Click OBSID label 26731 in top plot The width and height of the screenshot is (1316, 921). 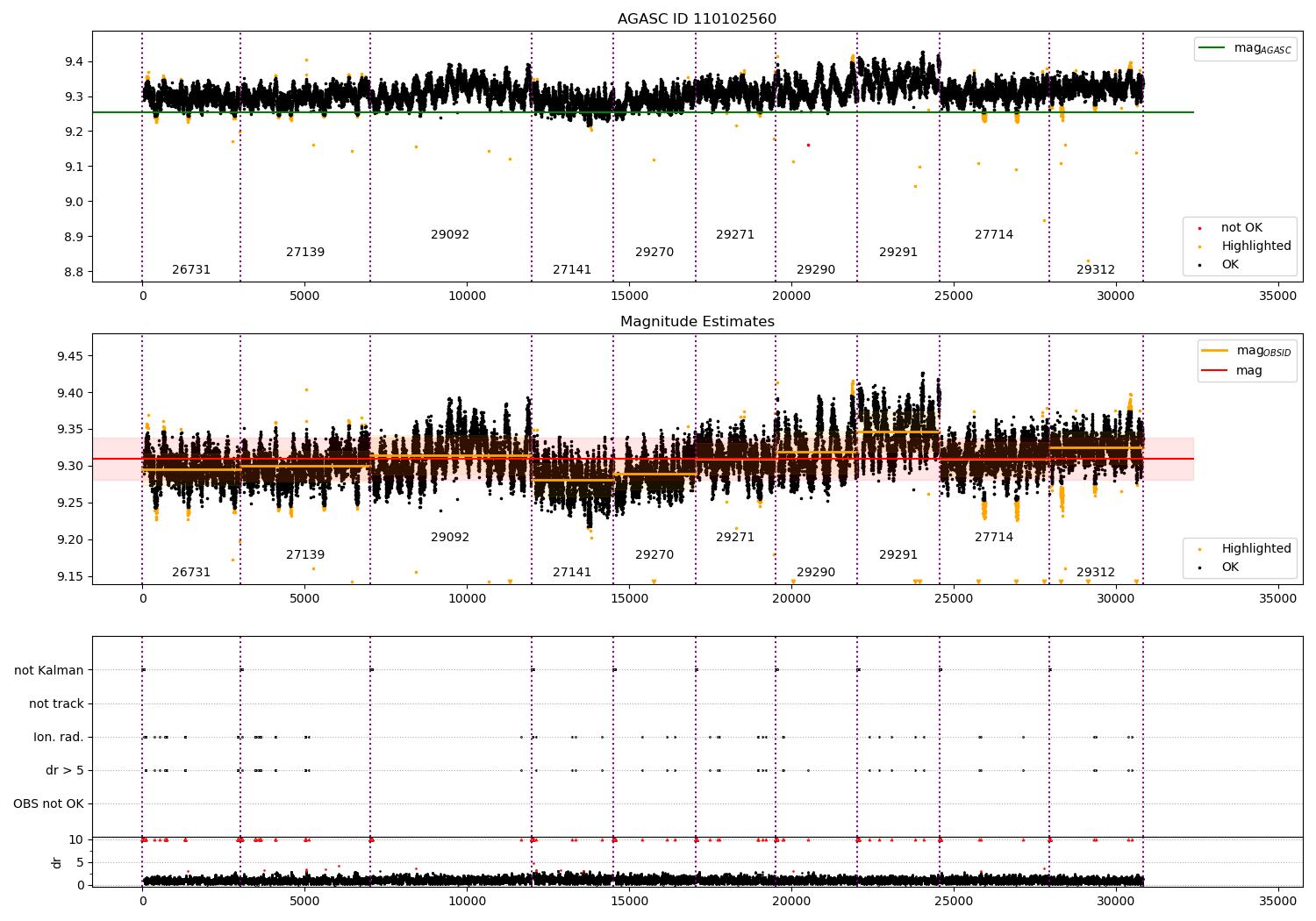click(x=191, y=270)
